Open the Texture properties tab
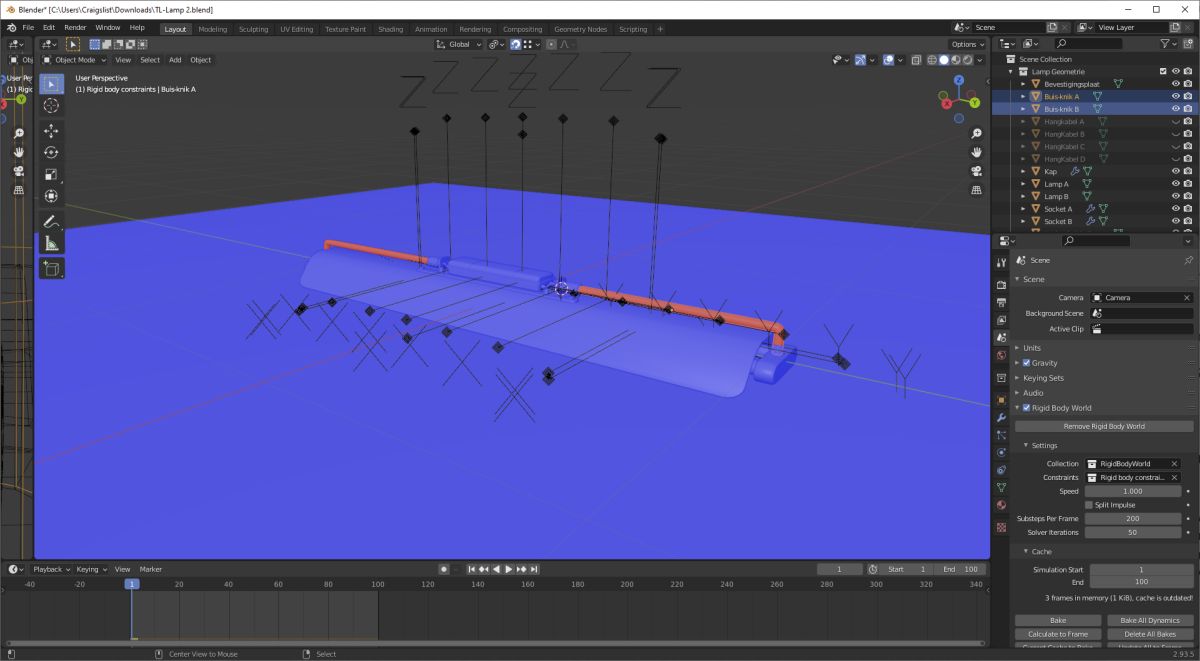Image resolution: width=1200 pixels, height=661 pixels. [x=1001, y=527]
